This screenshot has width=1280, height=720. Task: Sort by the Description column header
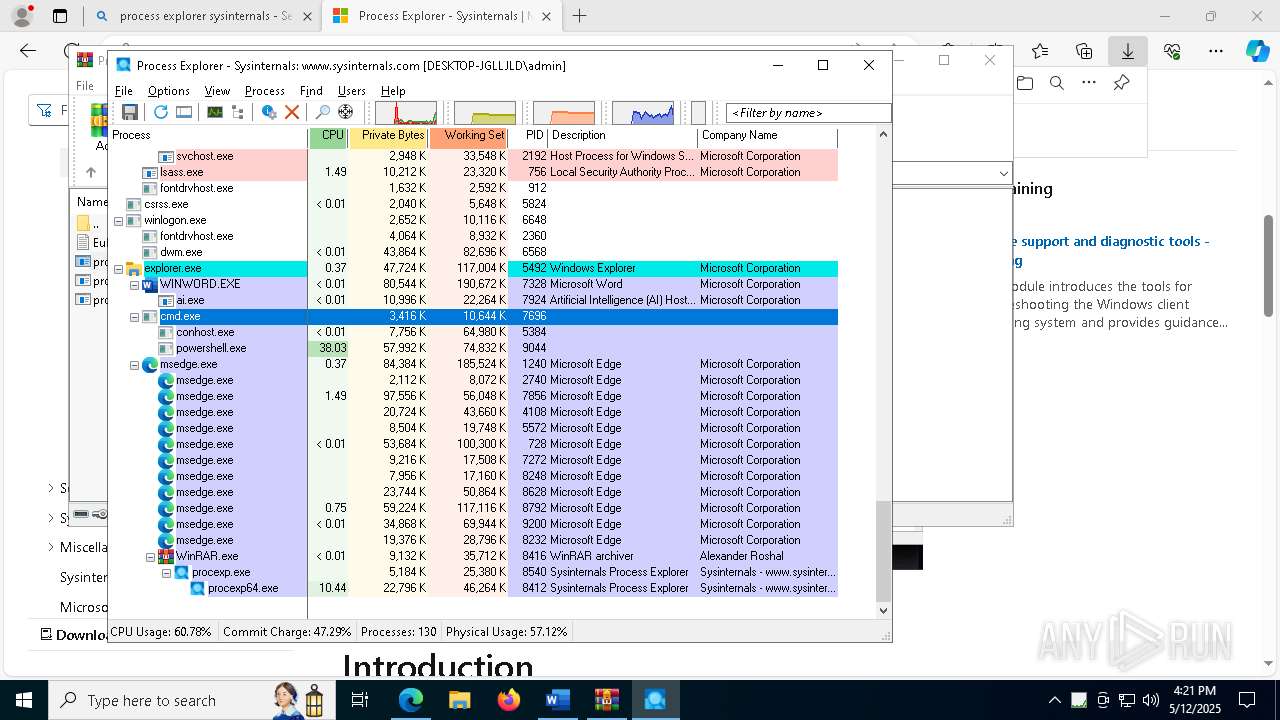(622, 136)
